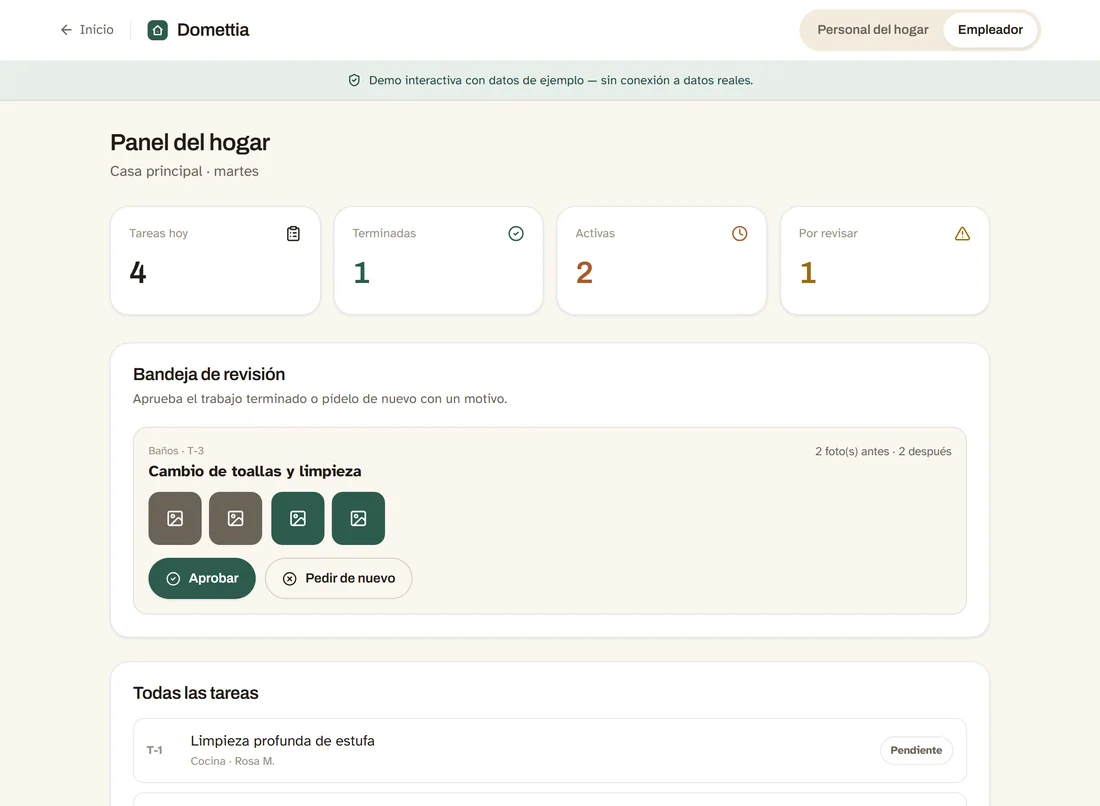Approve the task with the Aprobar button

[202, 578]
